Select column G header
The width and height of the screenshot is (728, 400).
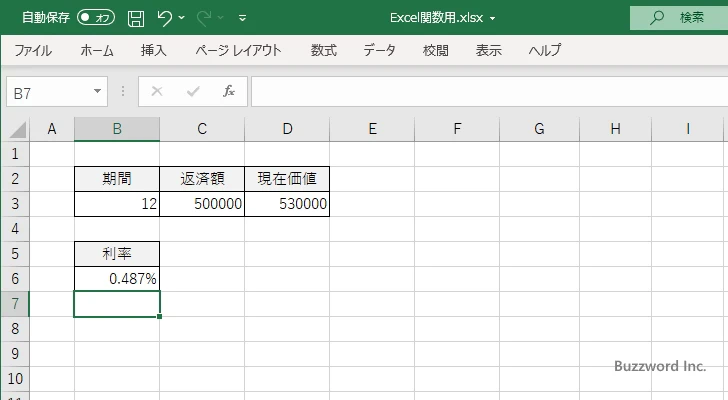[540, 129]
